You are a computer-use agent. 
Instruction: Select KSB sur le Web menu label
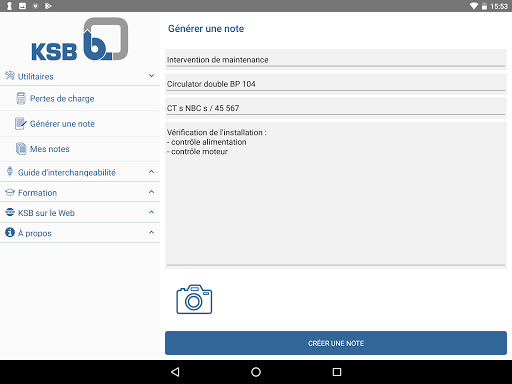(46, 213)
